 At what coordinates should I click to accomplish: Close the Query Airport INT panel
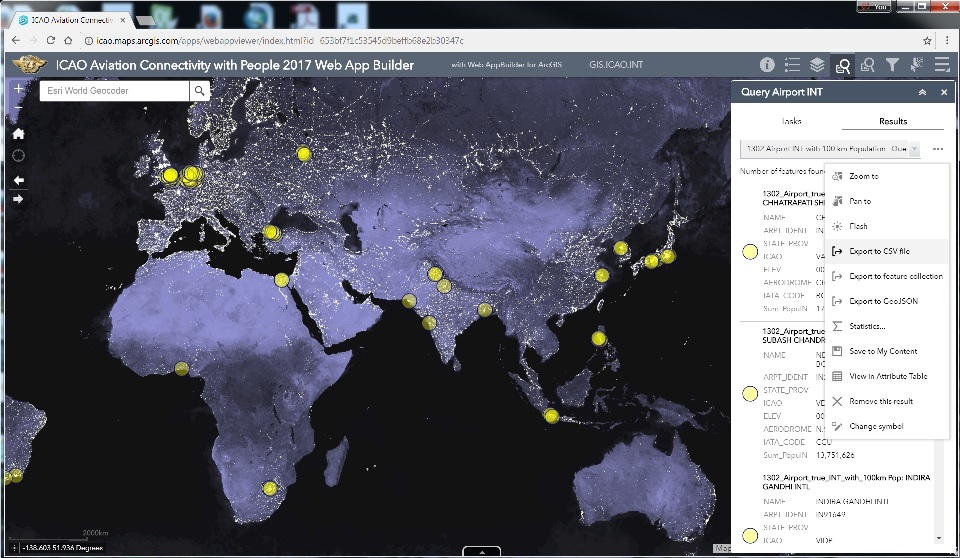click(x=944, y=92)
